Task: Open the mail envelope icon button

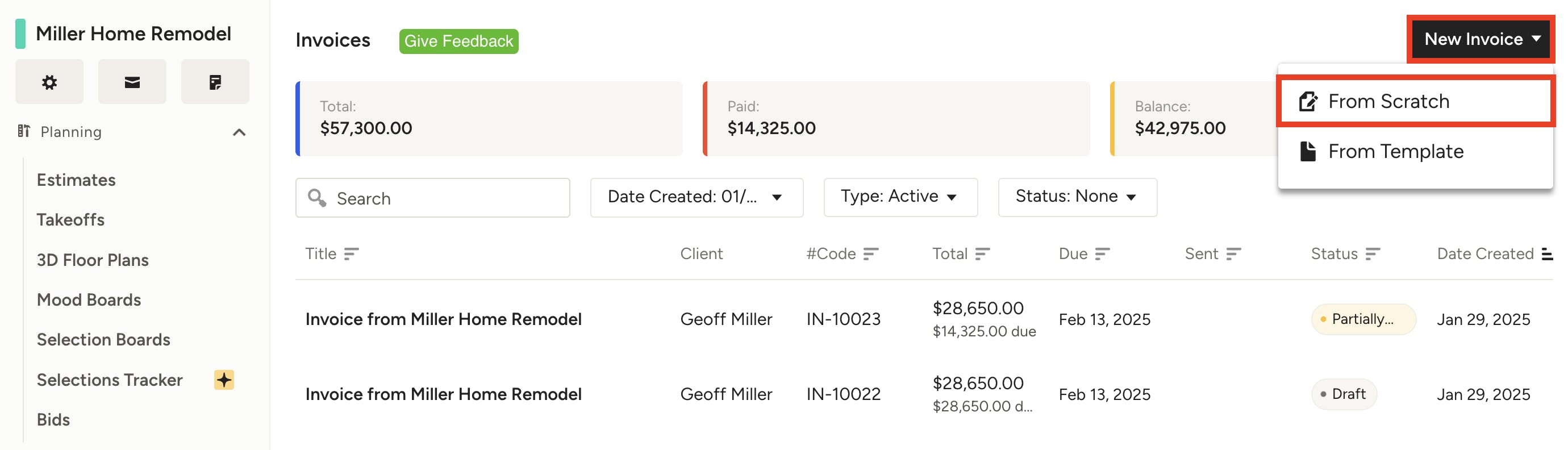Action: point(132,82)
